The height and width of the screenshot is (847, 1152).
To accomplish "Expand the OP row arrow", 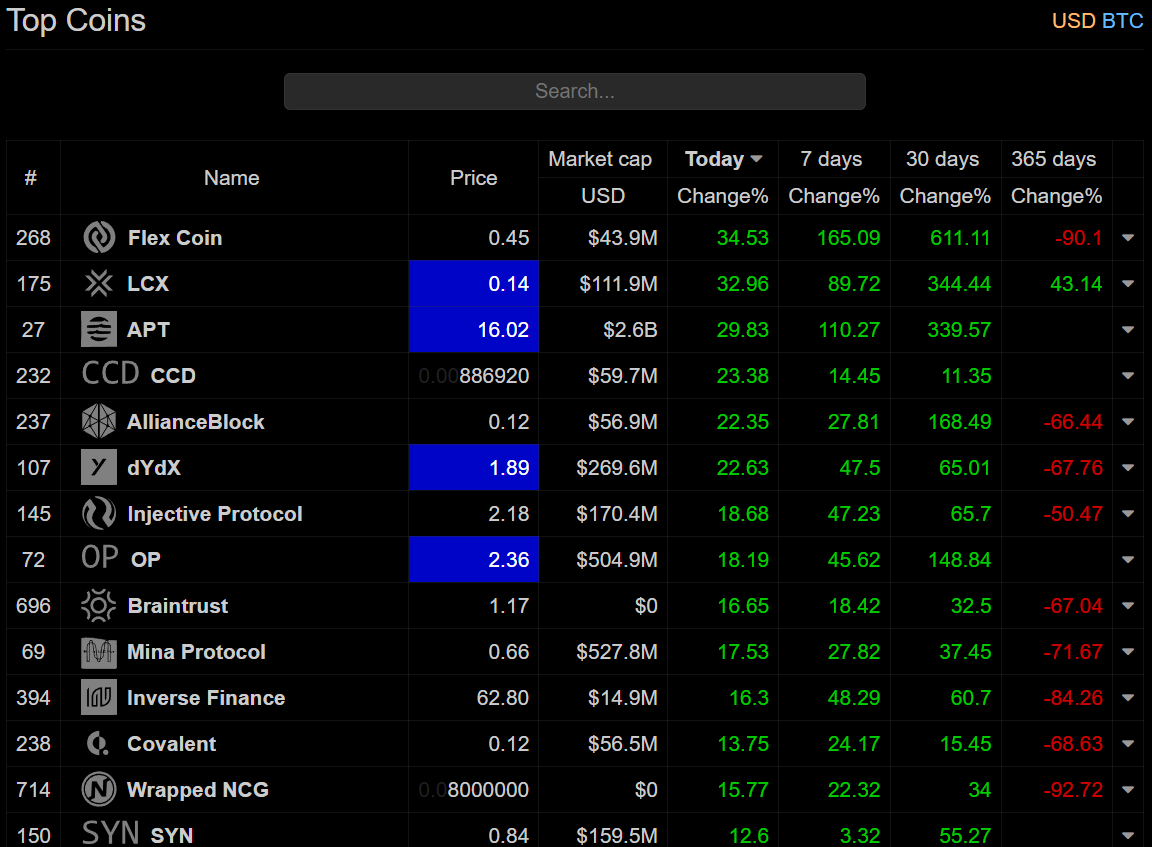I will pos(1128,560).
